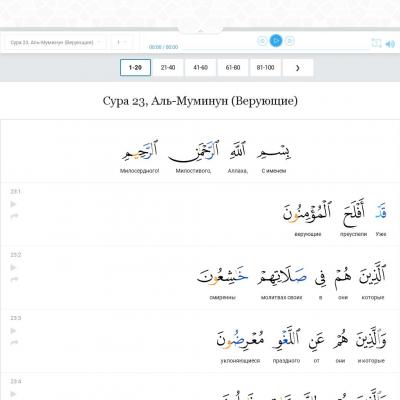Skip to next verse in player
Screen dimensions: 400x400
point(290,41)
